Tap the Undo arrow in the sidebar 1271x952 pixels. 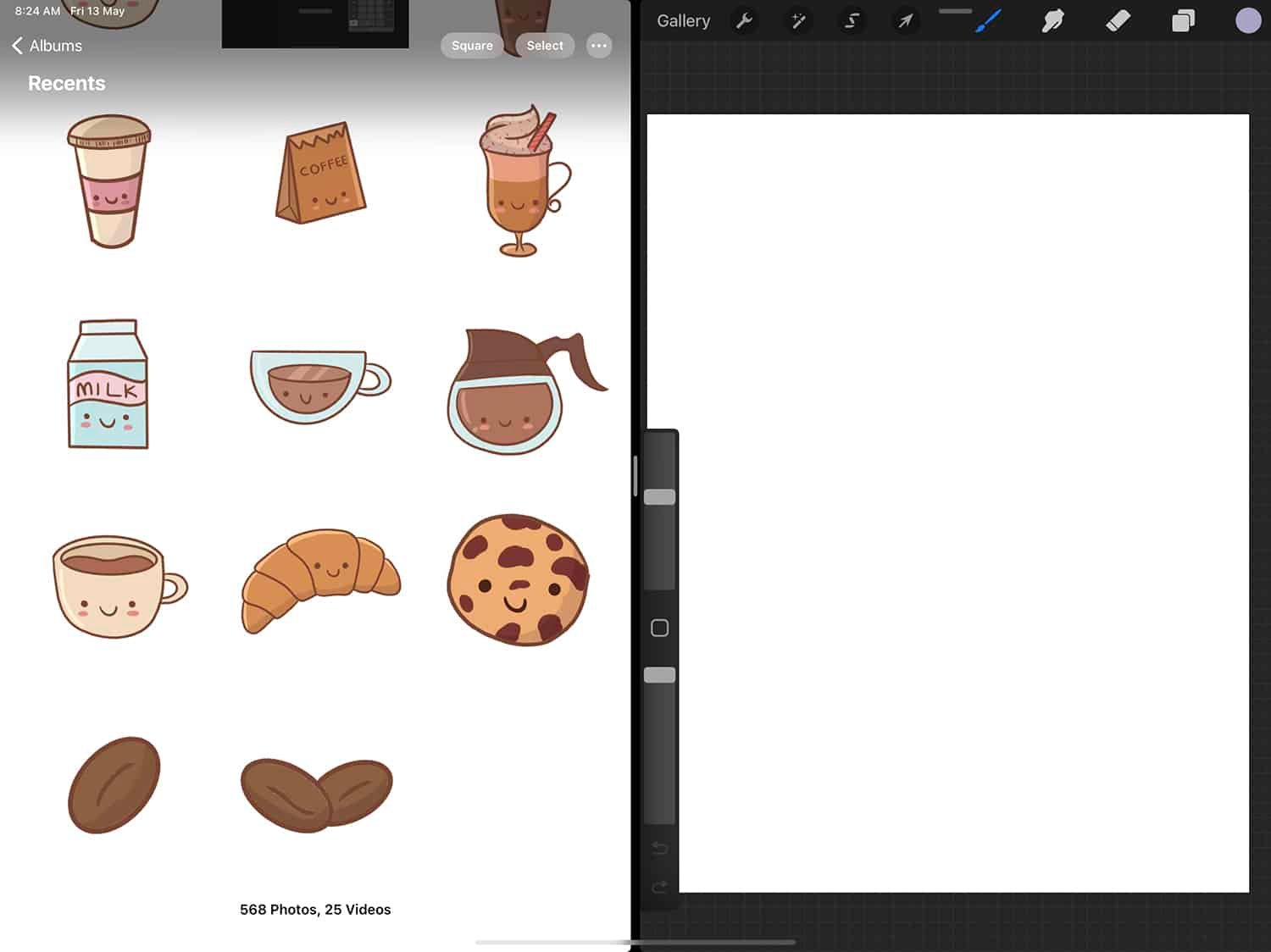click(x=660, y=848)
